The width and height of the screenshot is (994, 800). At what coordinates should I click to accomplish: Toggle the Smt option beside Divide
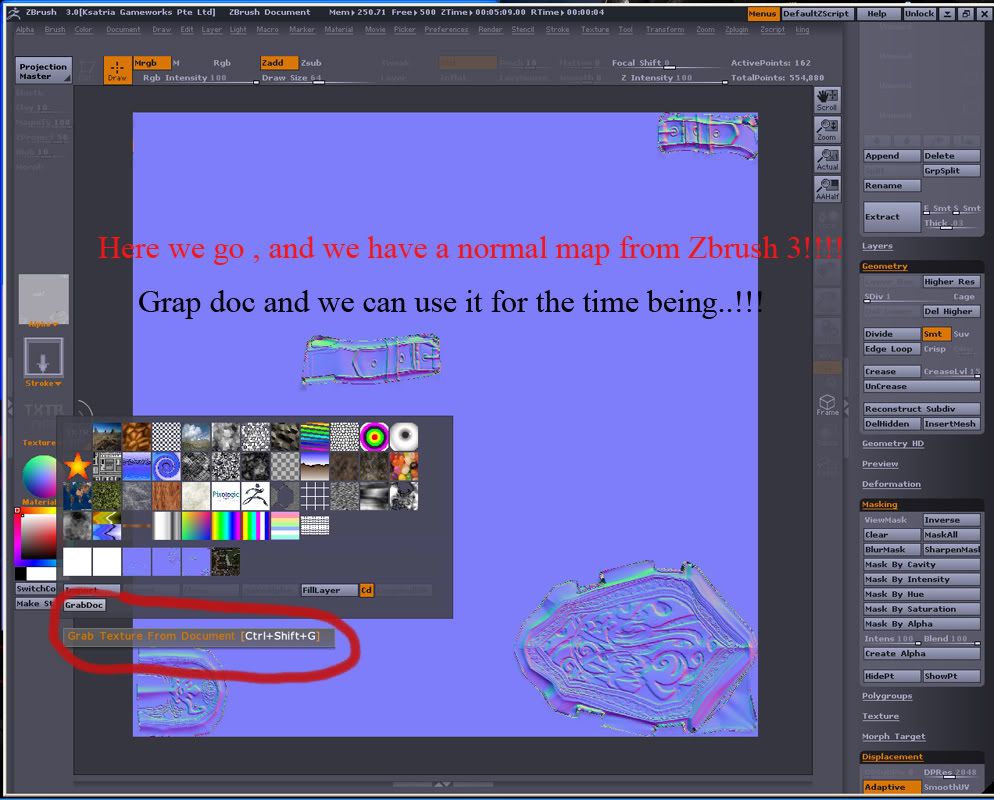[x=936, y=333]
